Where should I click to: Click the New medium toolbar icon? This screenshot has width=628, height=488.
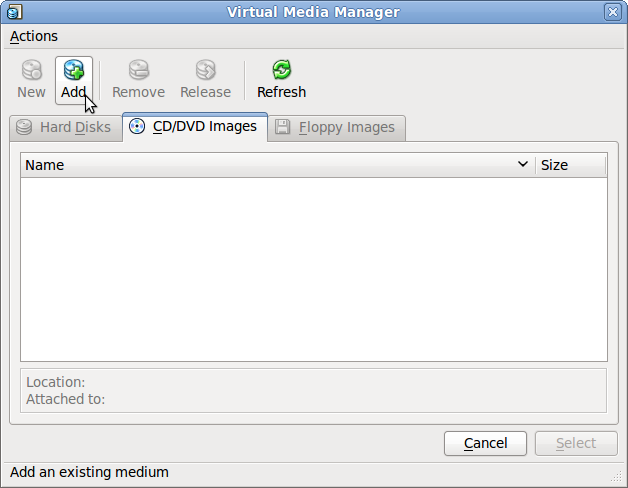pyautogui.click(x=31, y=79)
